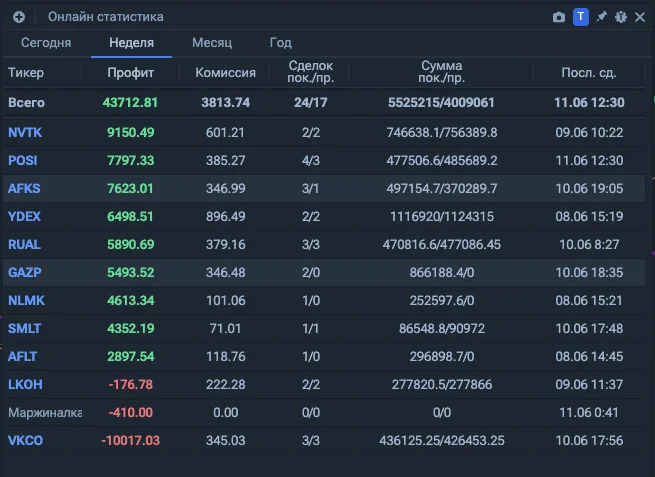This screenshot has width=655, height=477.
Task: Select the Всего total row label
Action: [26, 103]
